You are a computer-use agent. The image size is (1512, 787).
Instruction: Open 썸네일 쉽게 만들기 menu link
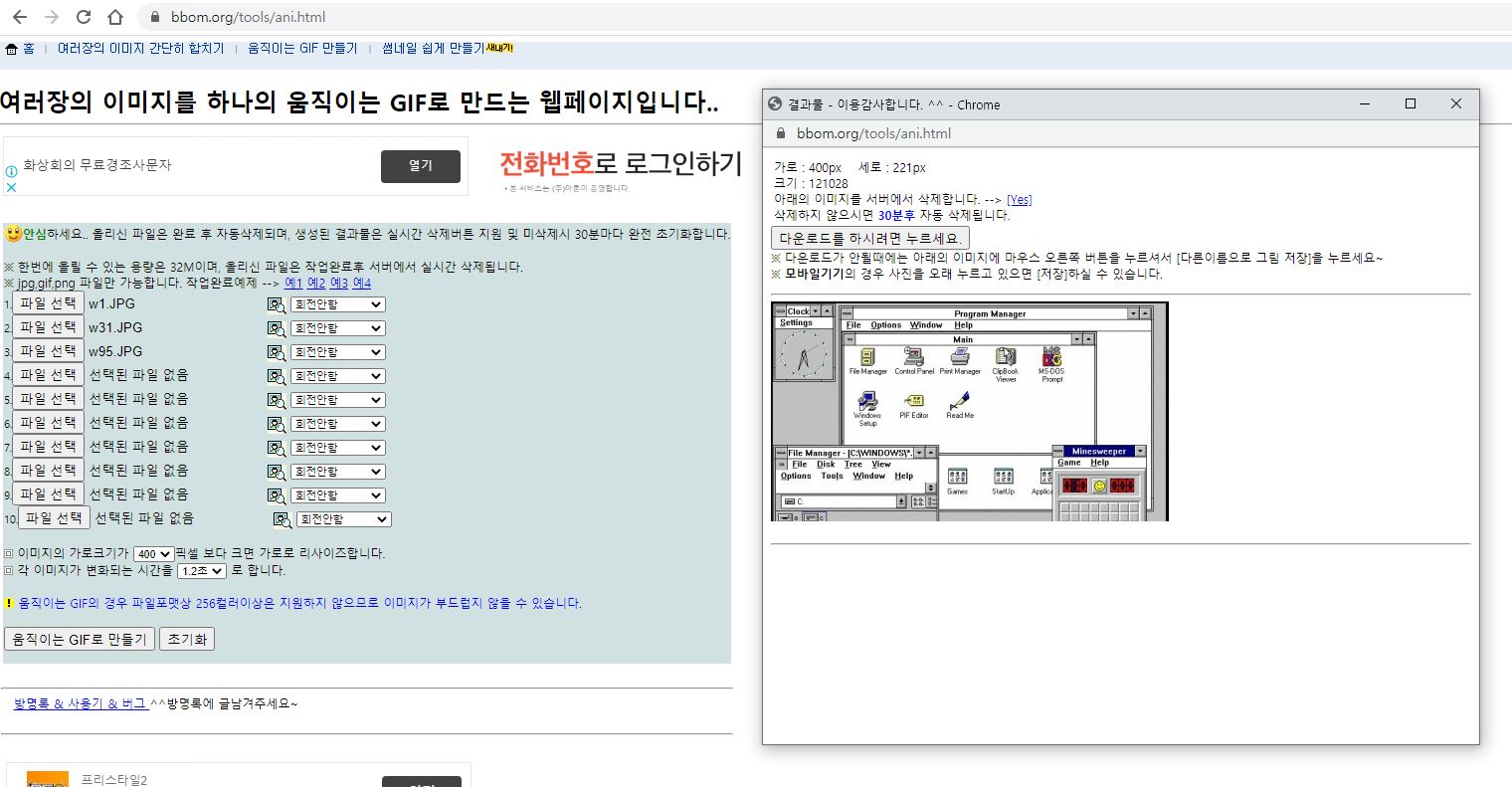(x=433, y=48)
